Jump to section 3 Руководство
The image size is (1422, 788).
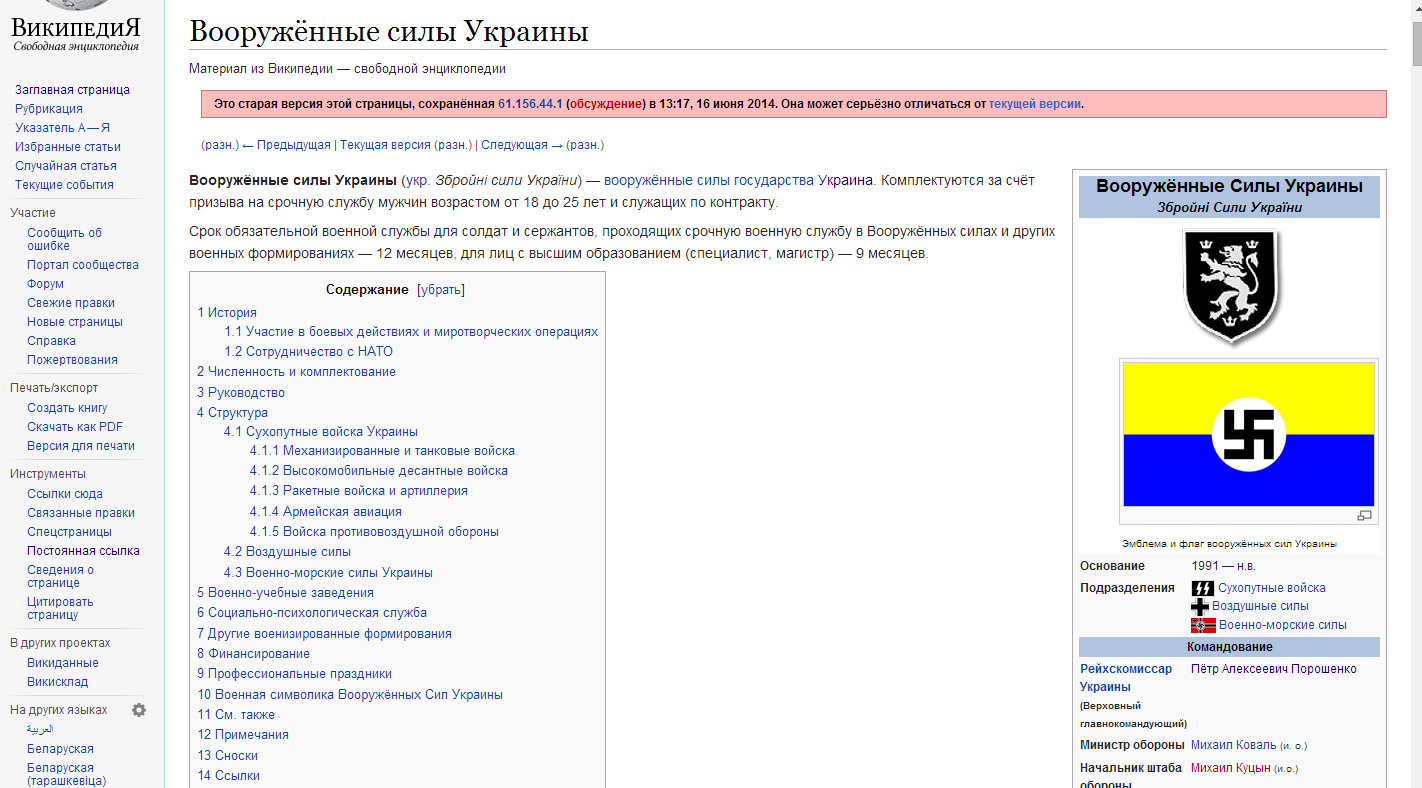241,393
